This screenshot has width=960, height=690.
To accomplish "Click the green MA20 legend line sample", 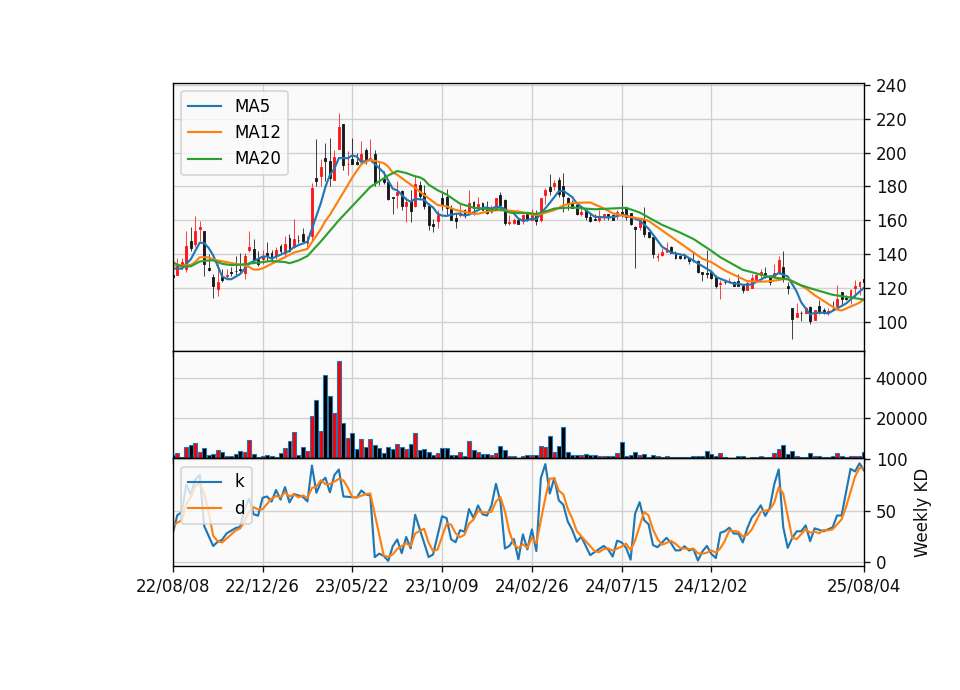I will (x=204, y=158).
